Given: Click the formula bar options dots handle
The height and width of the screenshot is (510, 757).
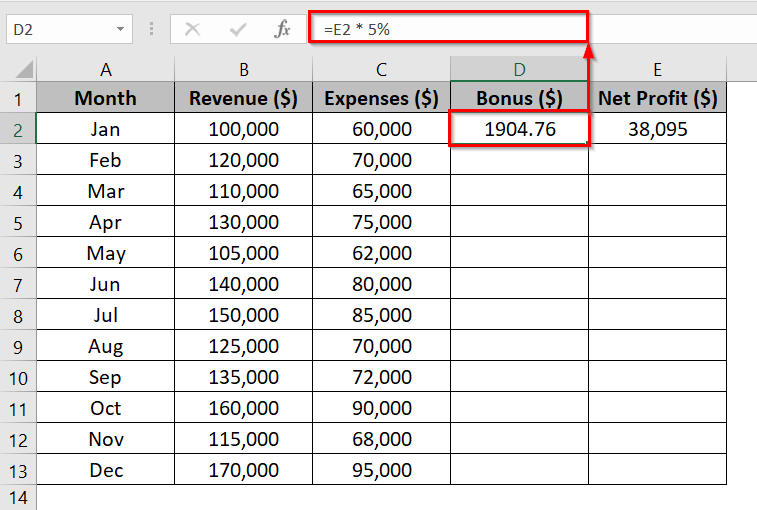Looking at the screenshot, I should click(152, 29).
